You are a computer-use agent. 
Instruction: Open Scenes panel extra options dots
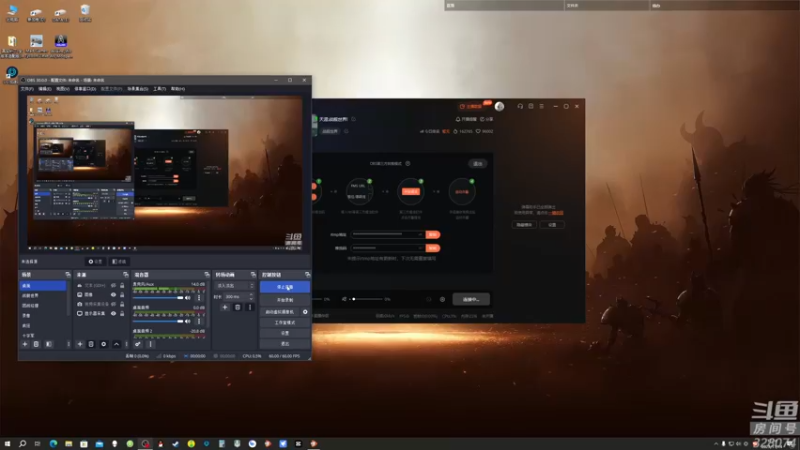coord(68,344)
